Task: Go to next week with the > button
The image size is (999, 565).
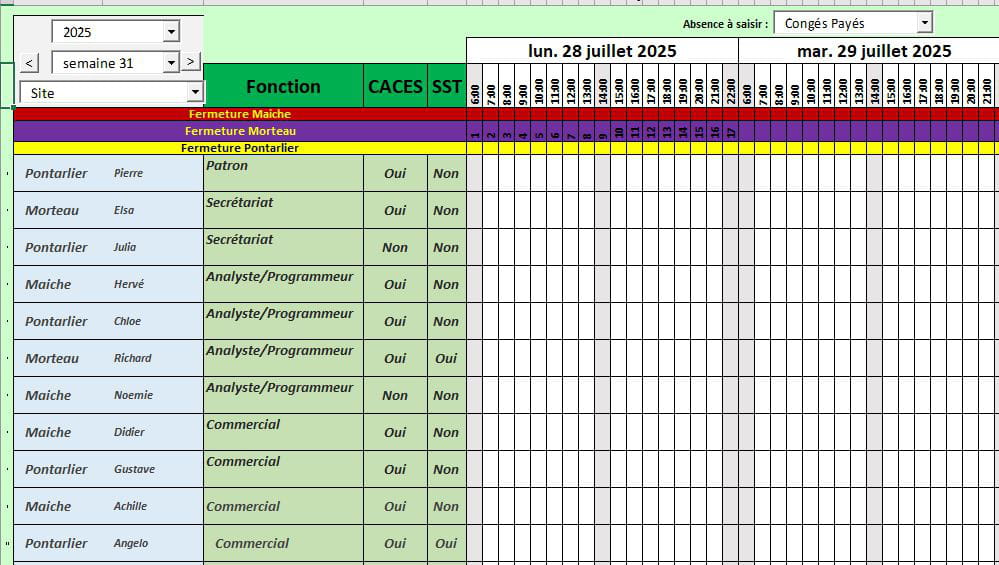Action: [x=190, y=62]
